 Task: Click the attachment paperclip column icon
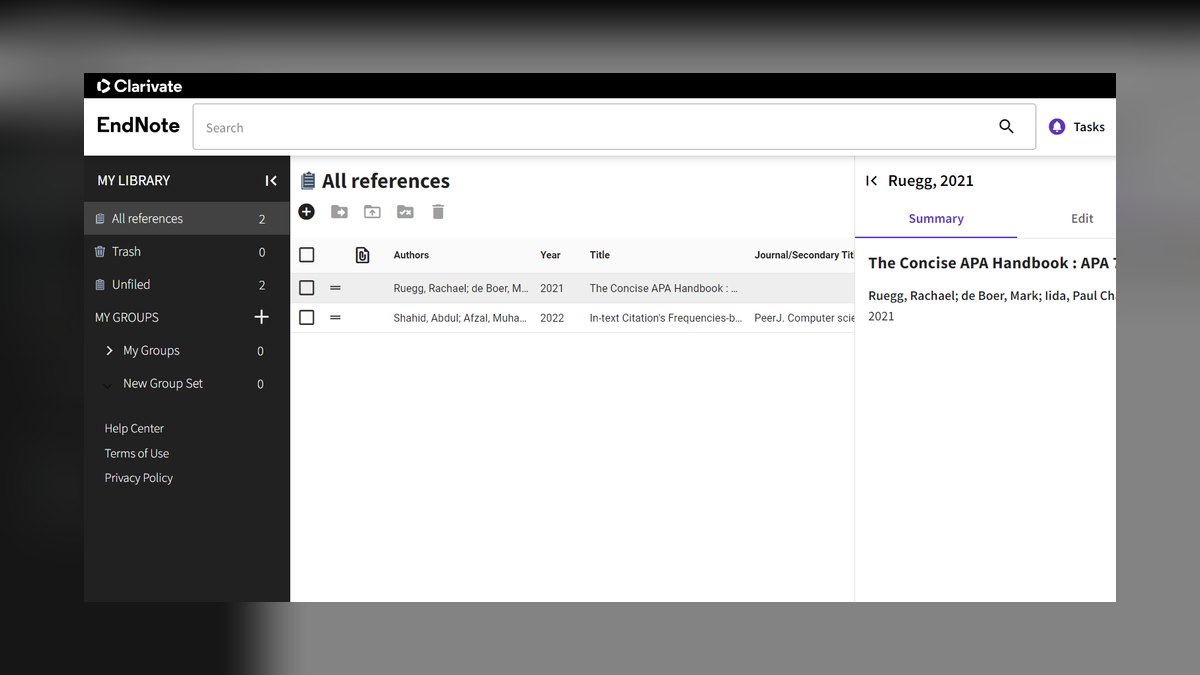[363, 255]
